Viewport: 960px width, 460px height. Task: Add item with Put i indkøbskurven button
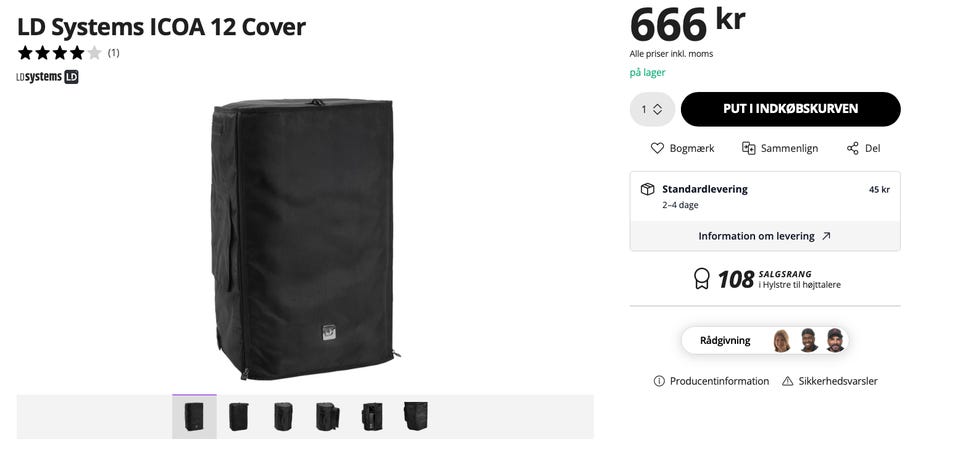coord(790,109)
